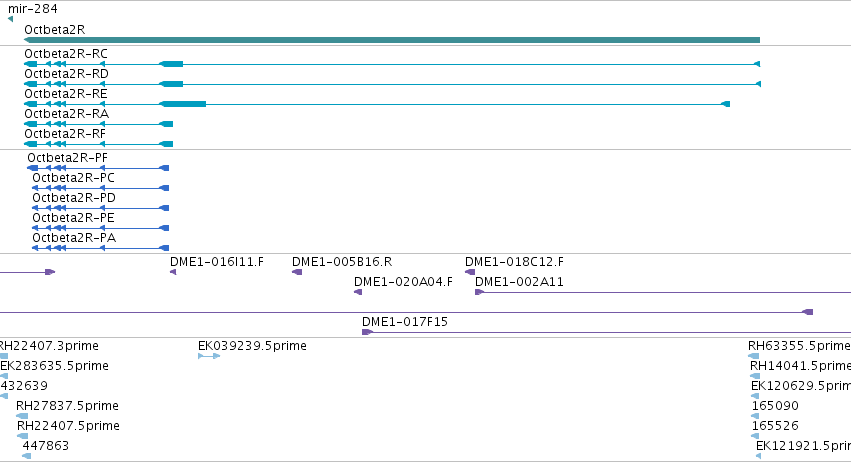
Task: Click the DME1-020A04.F feature glyph
Action: [x=358, y=292]
